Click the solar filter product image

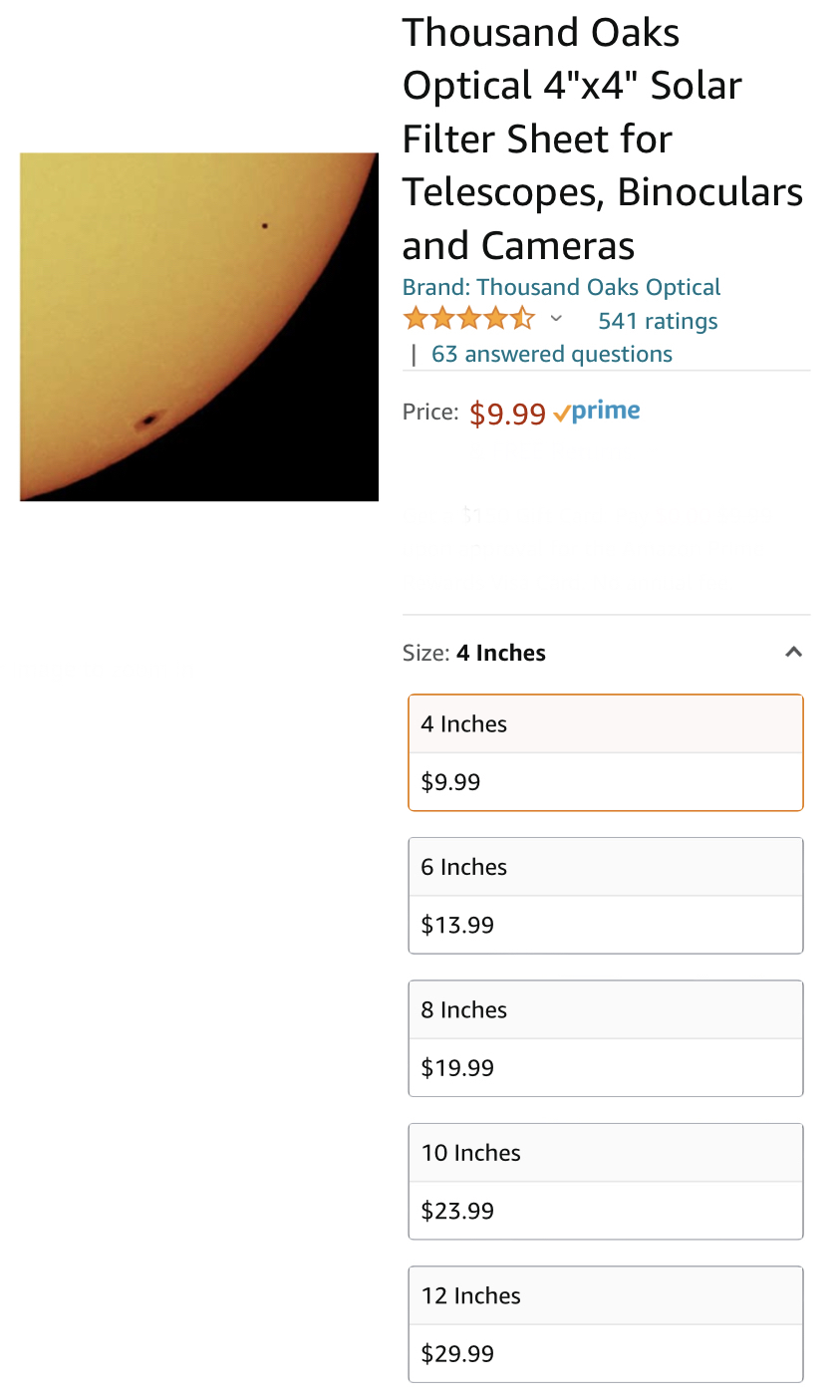click(199, 326)
